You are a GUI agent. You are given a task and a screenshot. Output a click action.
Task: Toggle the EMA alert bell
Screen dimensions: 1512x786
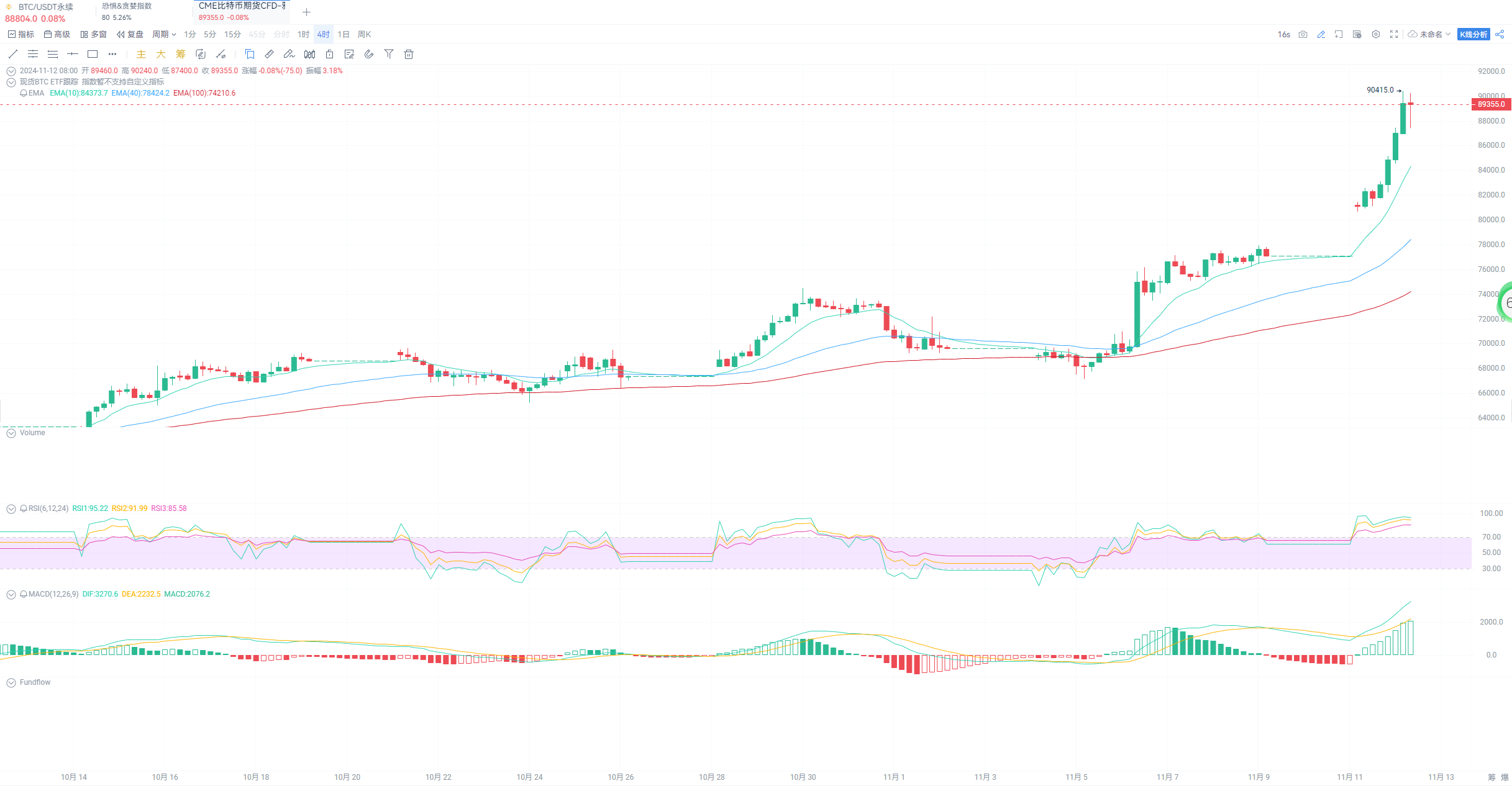click(x=24, y=93)
